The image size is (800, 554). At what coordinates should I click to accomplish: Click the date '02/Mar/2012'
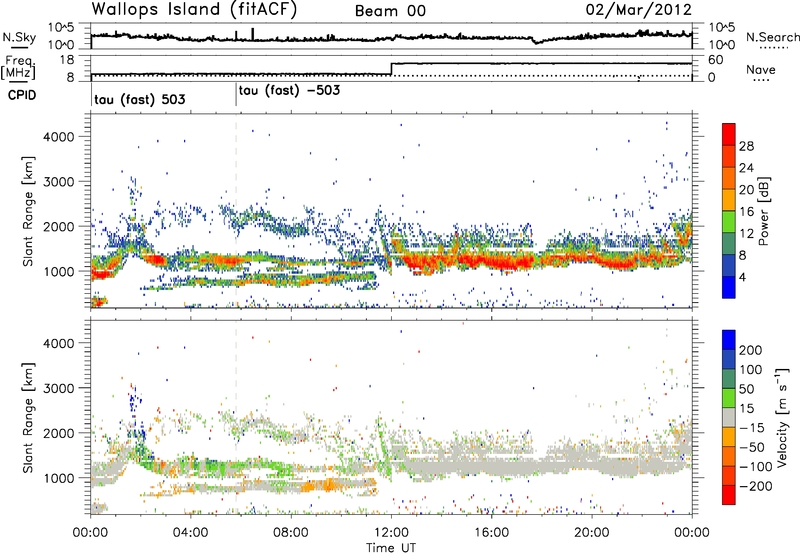(638, 9)
